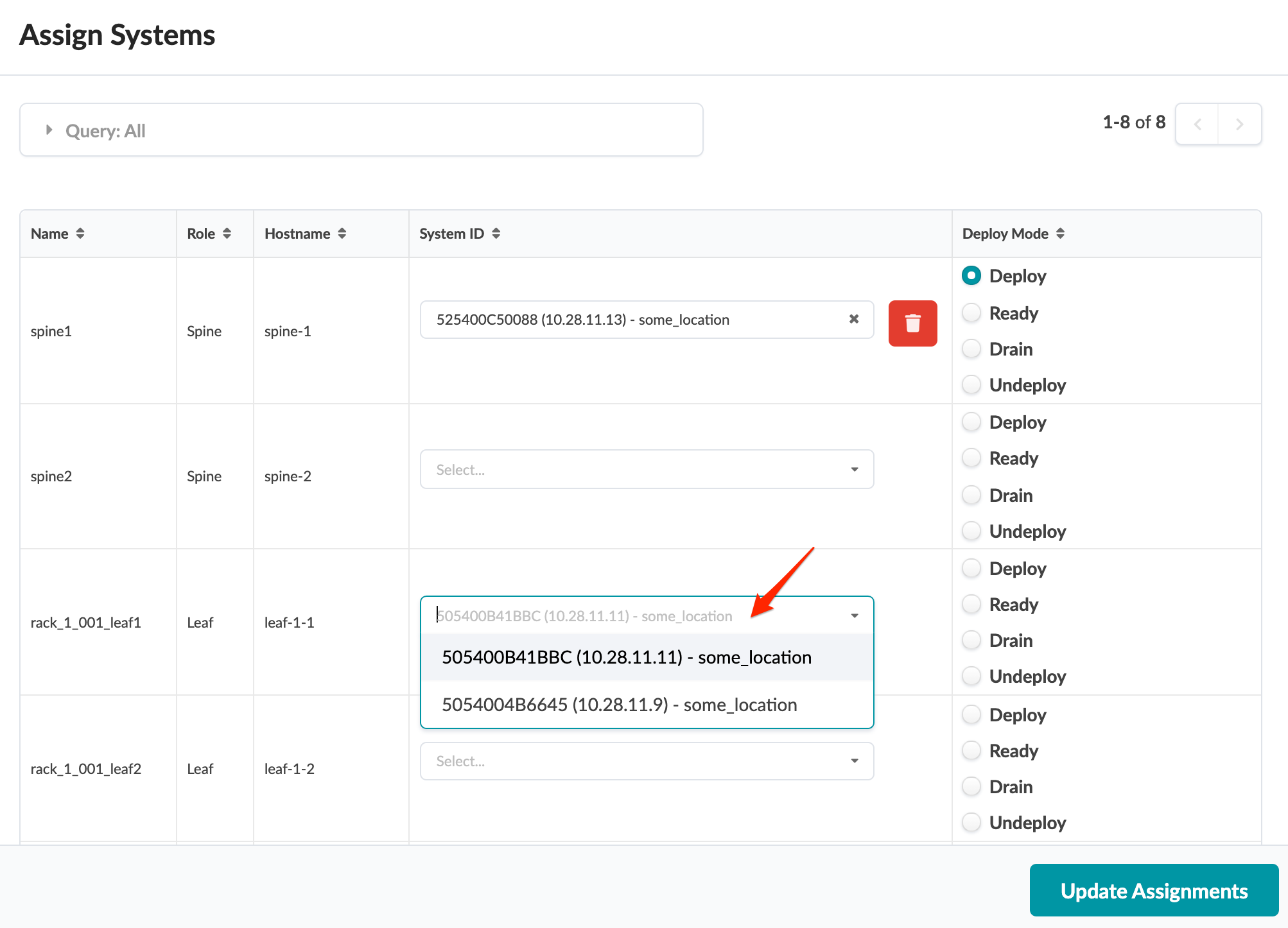The height and width of the screenshot is (928, 1288).
Task: Select Ready deploy mode for spine1
Action: (x=971, y=313)
